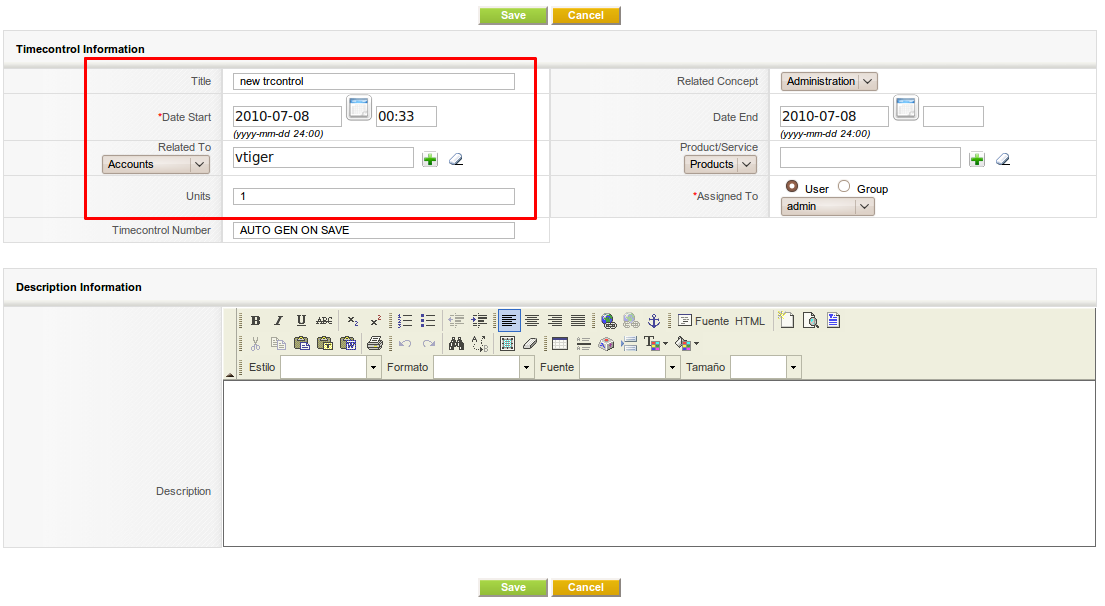The height and width of the screenshot is (606, 1105).
Task: Insert a numbered list
Action: 405,321
